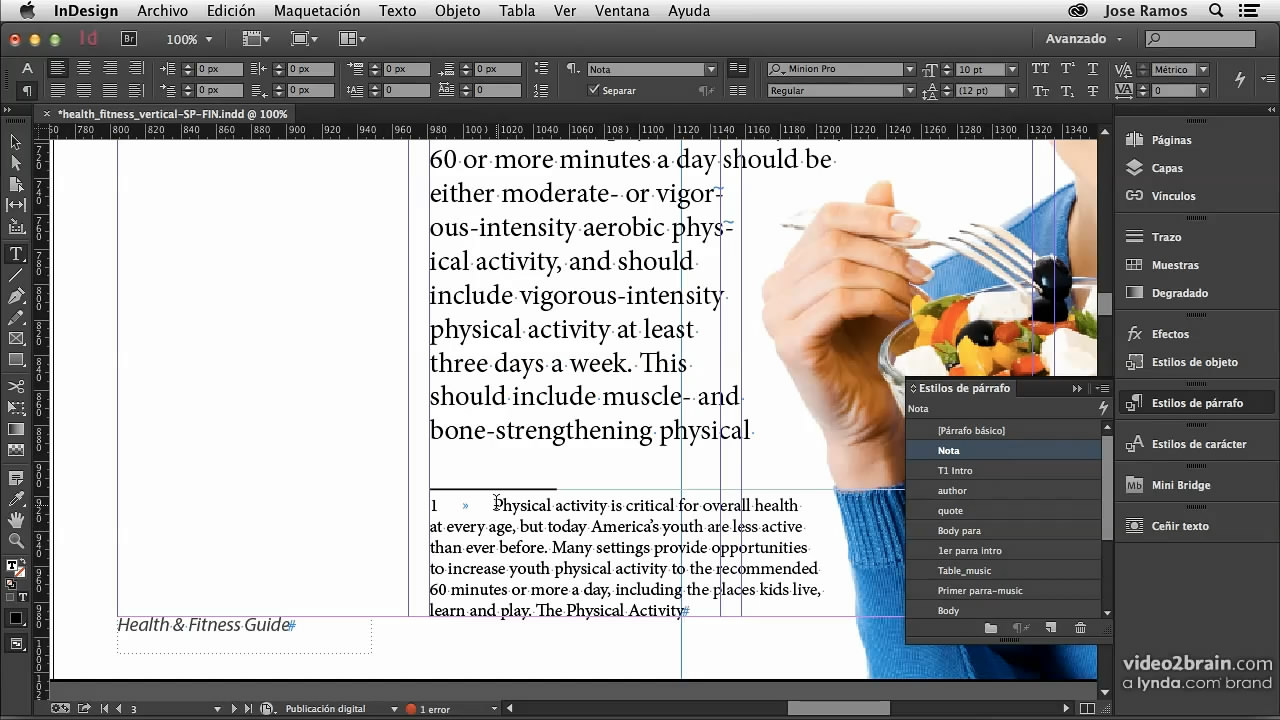
Task: Select the Gradient Swatch tool
Action: pyautogui.click(x=16, y=429)
